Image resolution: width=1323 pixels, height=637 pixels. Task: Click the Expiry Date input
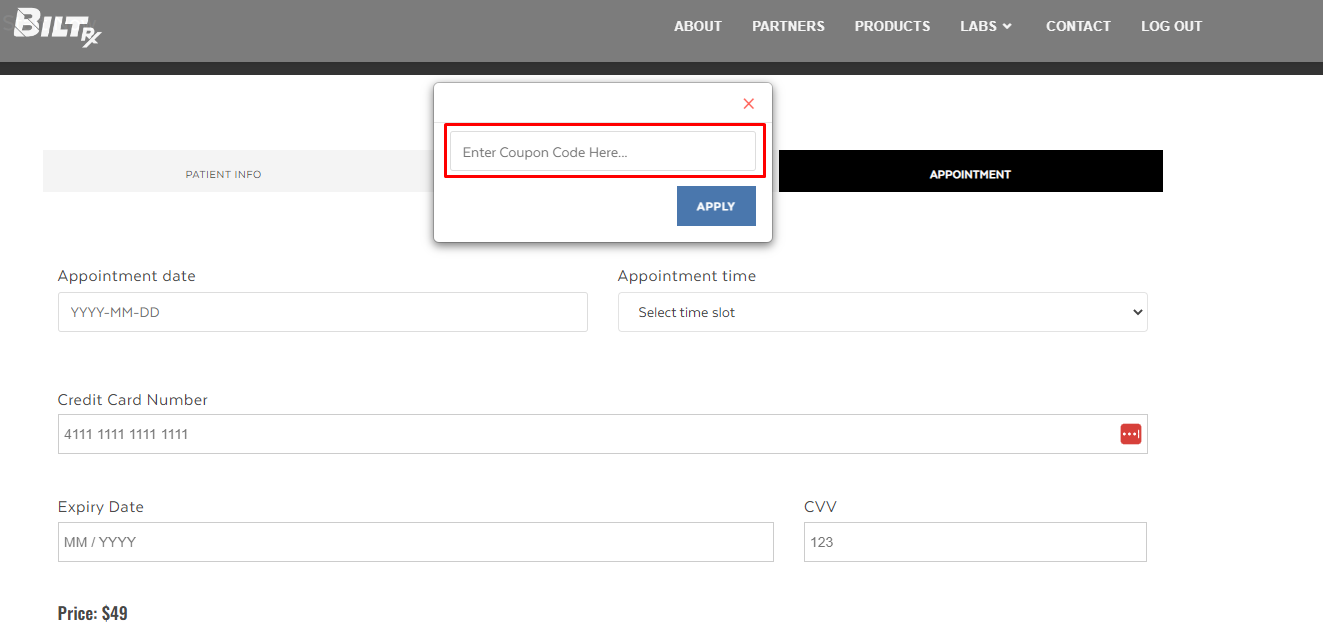[416, 542]
